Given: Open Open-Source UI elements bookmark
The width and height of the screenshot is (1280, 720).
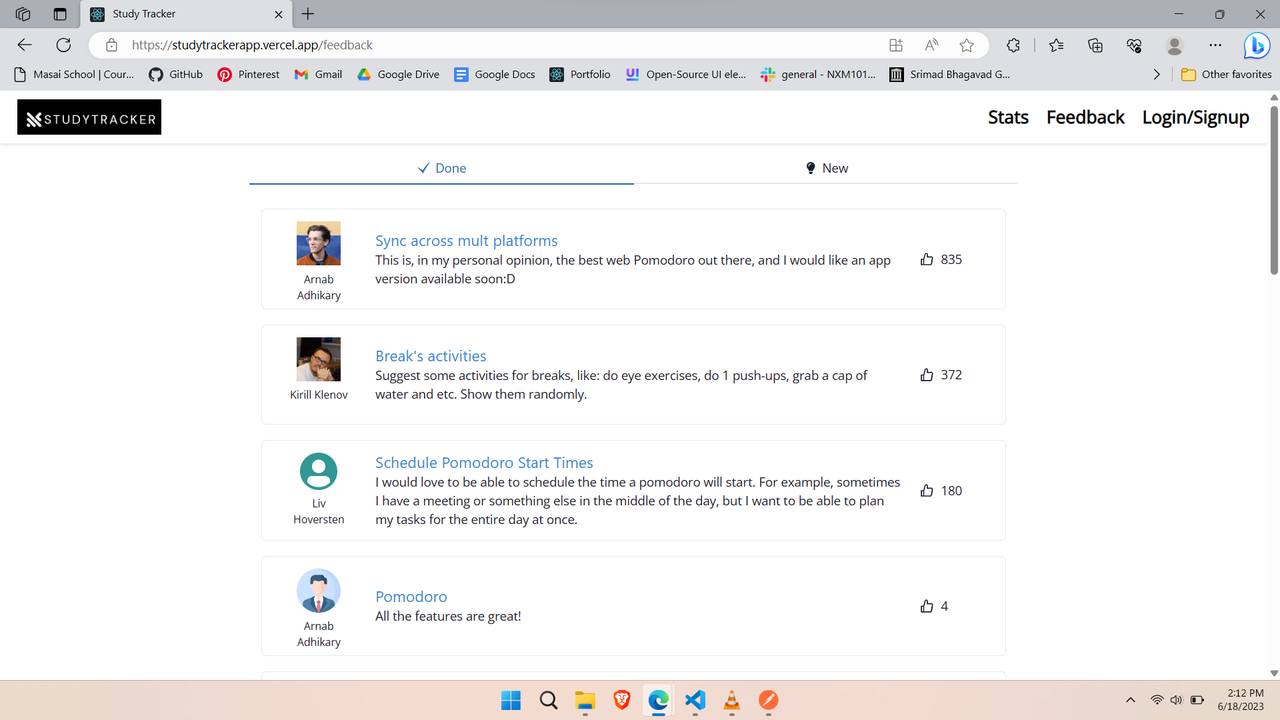Looking at the screenshot, I should point(685,74).
